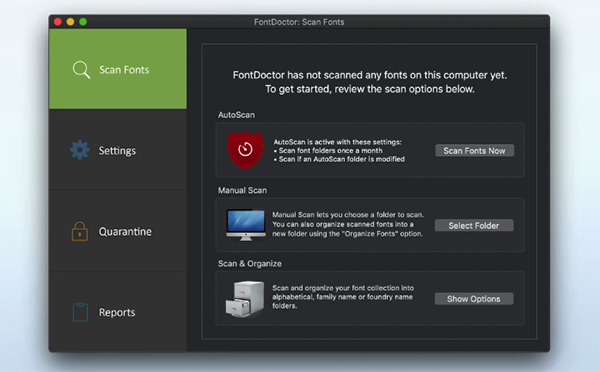Switch to the Settings tab label
This screenshot has height=372, width=600.
pos(117,151)
